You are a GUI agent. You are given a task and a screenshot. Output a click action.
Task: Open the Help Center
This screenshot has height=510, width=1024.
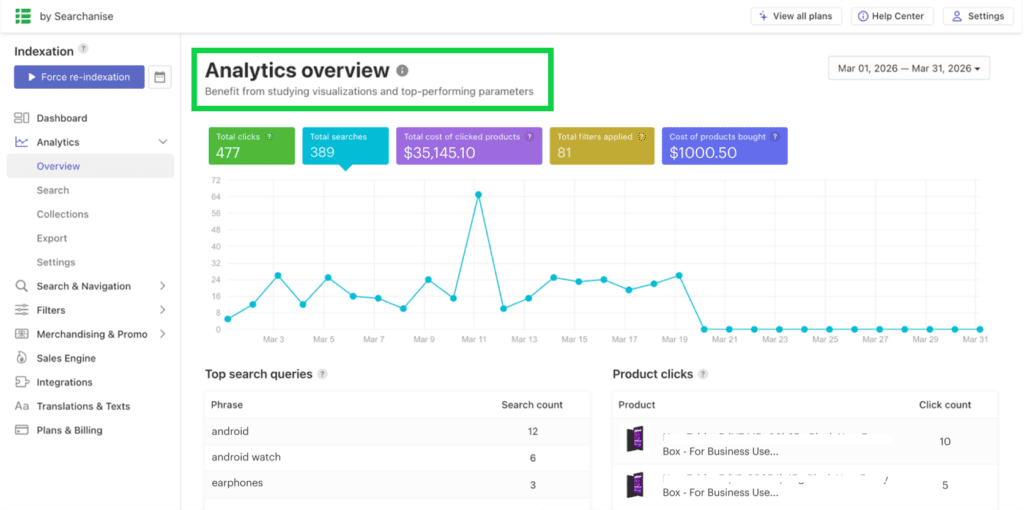pos(892,16)
